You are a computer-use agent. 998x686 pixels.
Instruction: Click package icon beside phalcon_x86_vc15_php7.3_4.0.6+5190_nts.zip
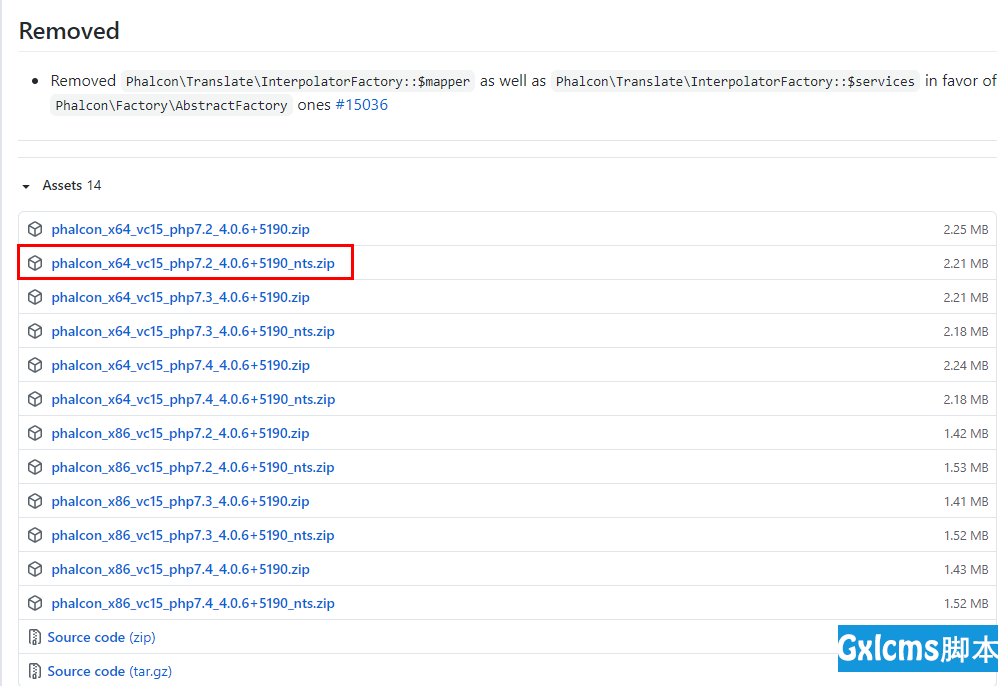(x=35, y=535)
